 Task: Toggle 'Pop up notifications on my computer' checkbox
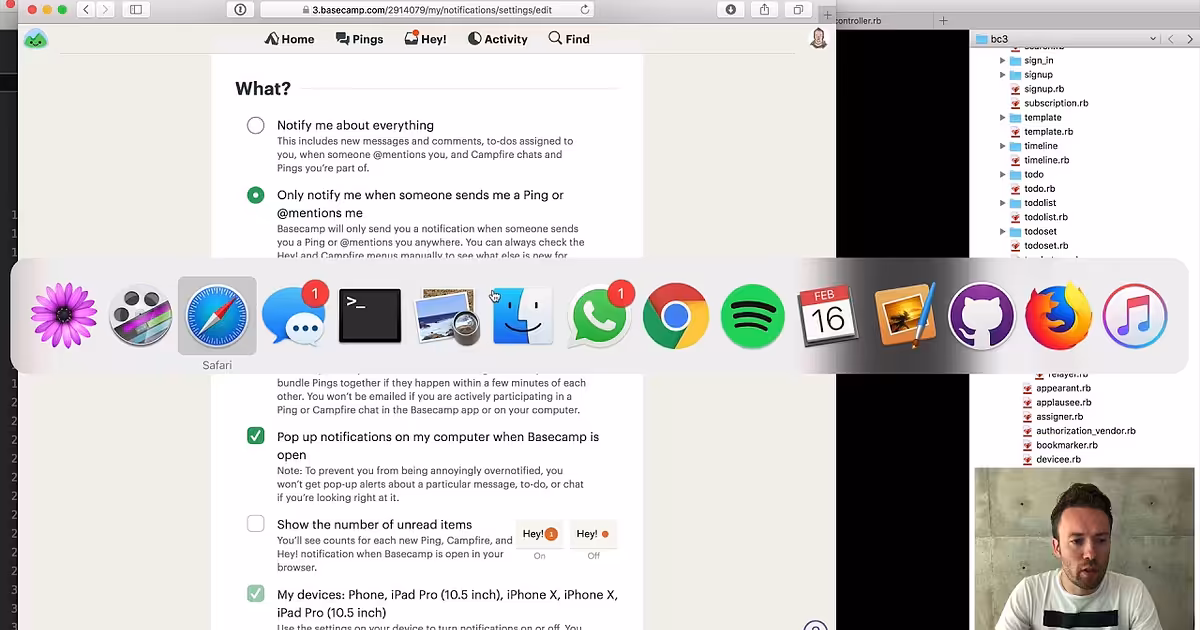tap(256, 436)
